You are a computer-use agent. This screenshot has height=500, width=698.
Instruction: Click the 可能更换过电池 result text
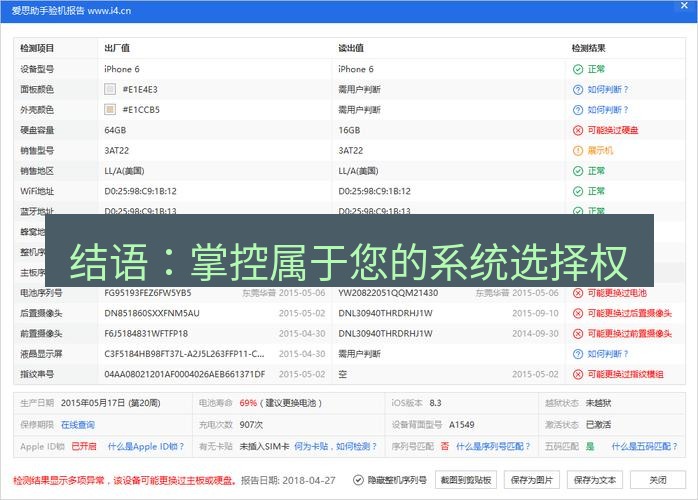pyautogui.click(x=617, y=293)
